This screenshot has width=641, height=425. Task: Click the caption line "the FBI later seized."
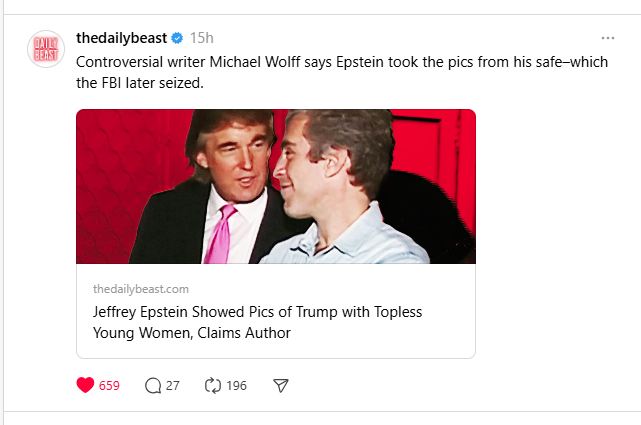coord(140,82)
